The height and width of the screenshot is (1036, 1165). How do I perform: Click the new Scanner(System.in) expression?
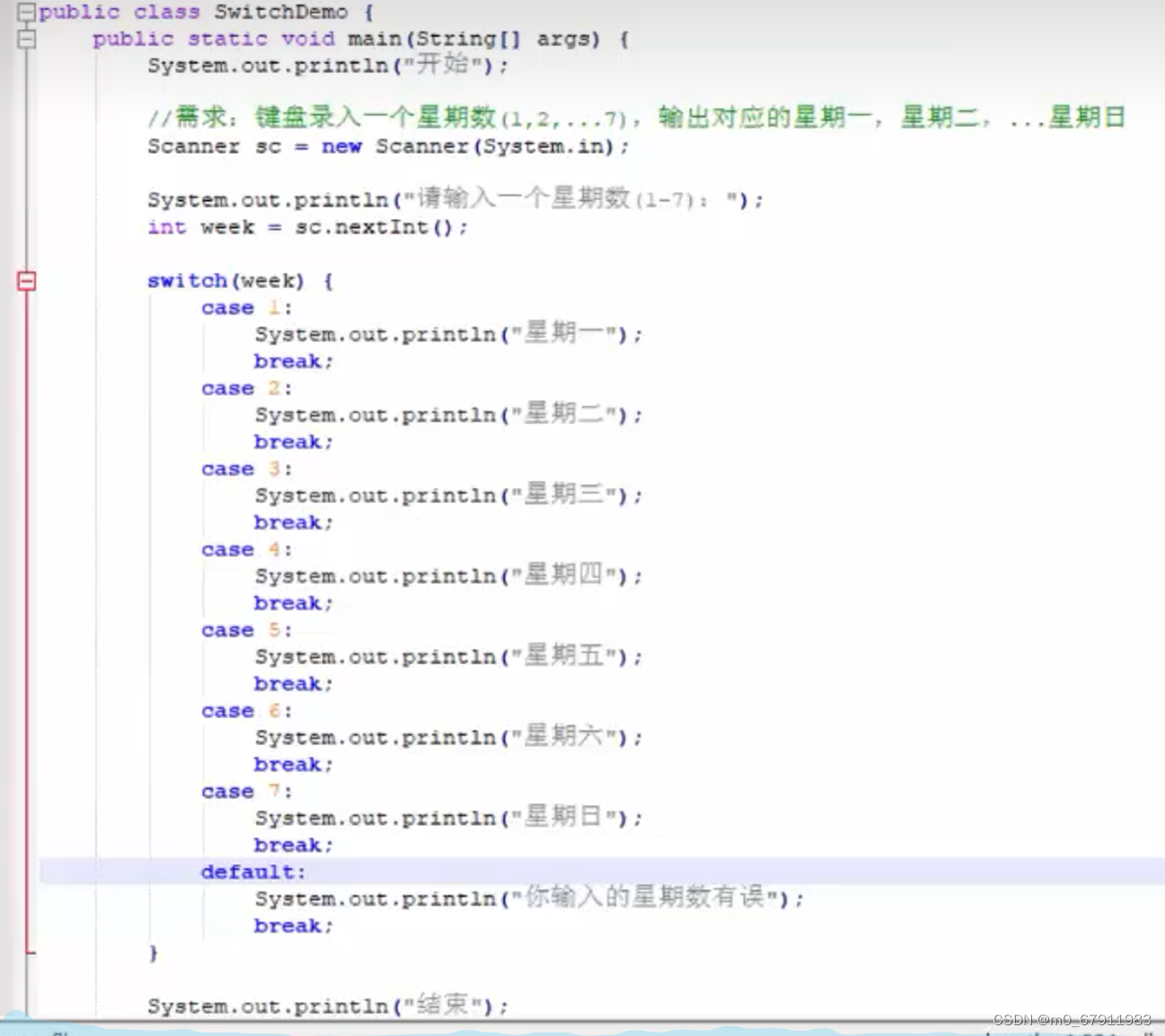click(x=476, y=146)
